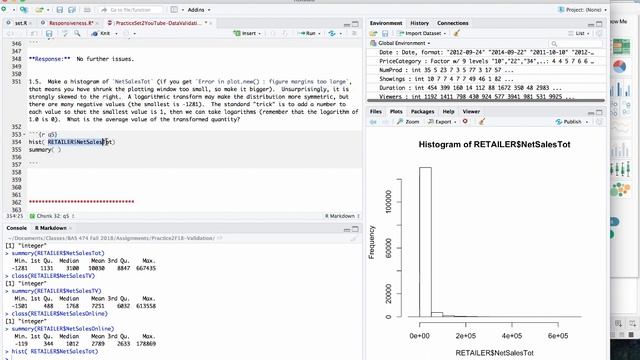The height and width of the screenshot is (360, 640).
Task: Click the editor's save document icon
Action: tap(49, 33)
